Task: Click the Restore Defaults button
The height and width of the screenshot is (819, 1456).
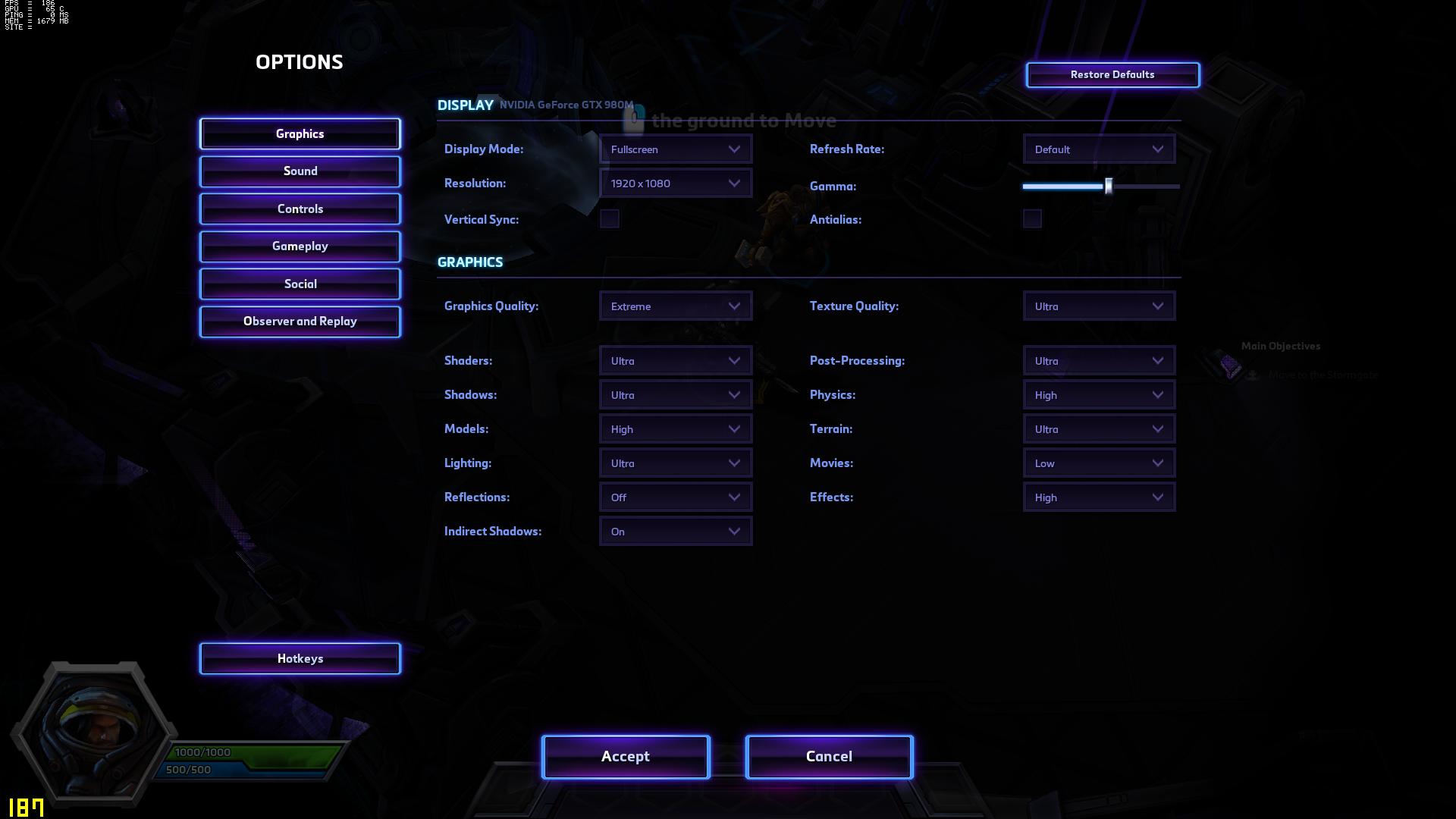Action: (1113, 74)
